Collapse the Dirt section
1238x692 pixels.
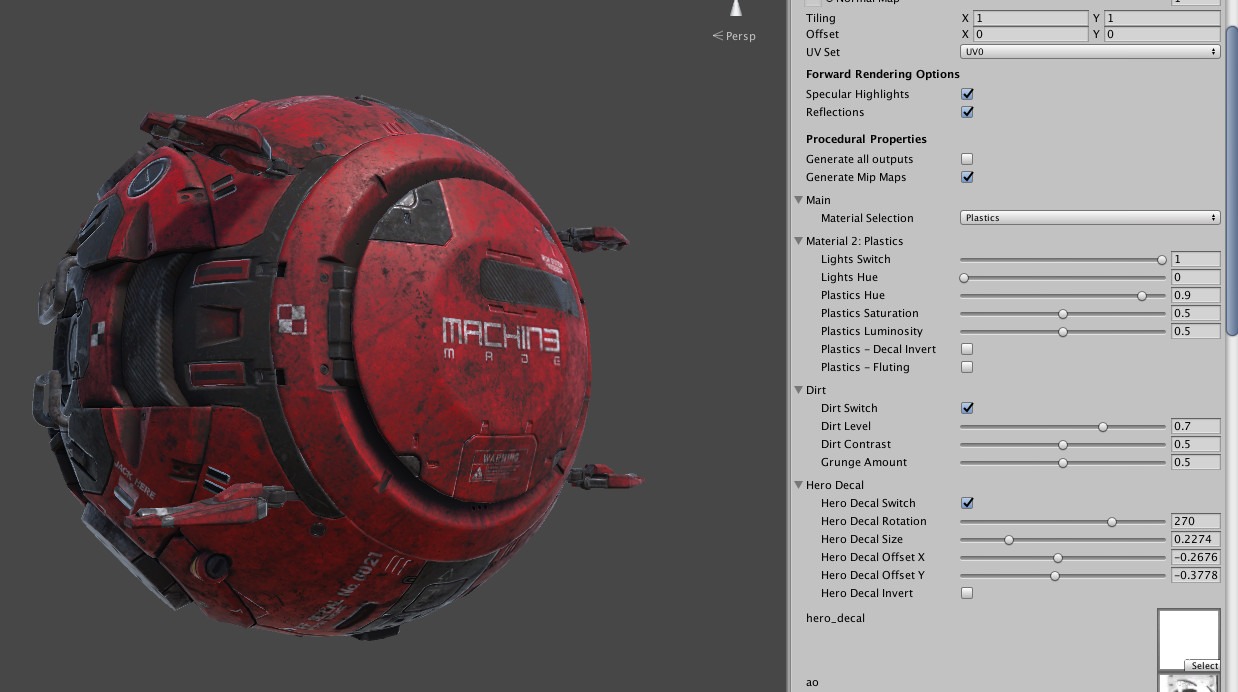pyautogui.click(x=799, y=390)
